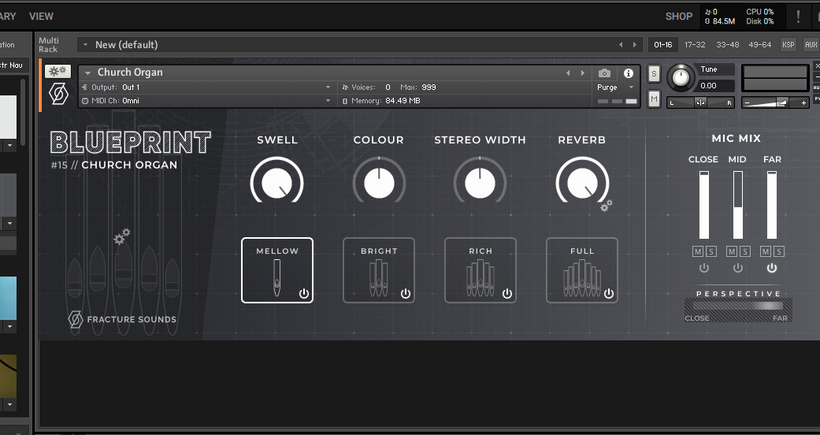Click the exclamation warning icon

click(798, 17)
